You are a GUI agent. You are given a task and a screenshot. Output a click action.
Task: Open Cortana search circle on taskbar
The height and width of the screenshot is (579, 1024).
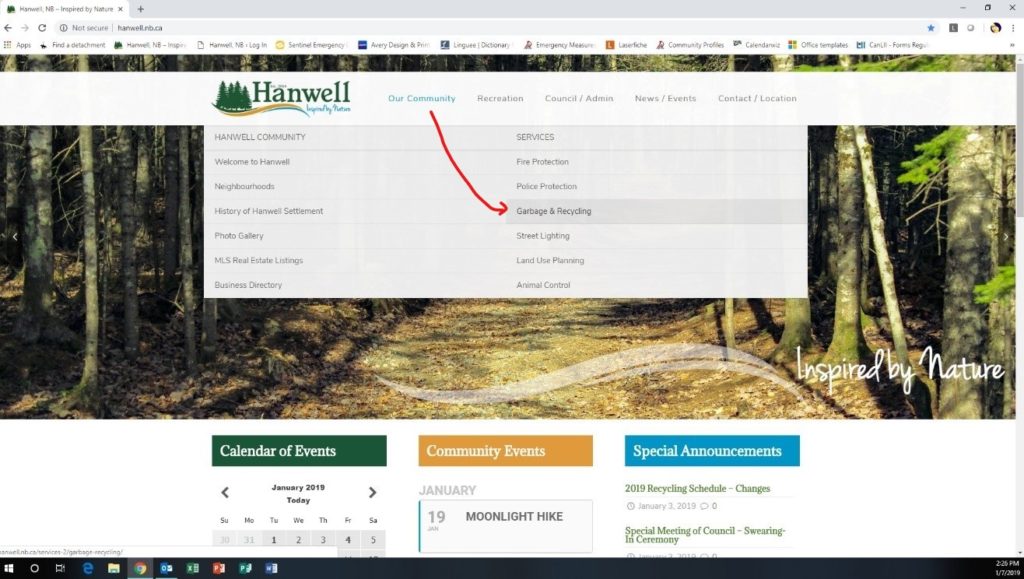[x=35, y=569]
